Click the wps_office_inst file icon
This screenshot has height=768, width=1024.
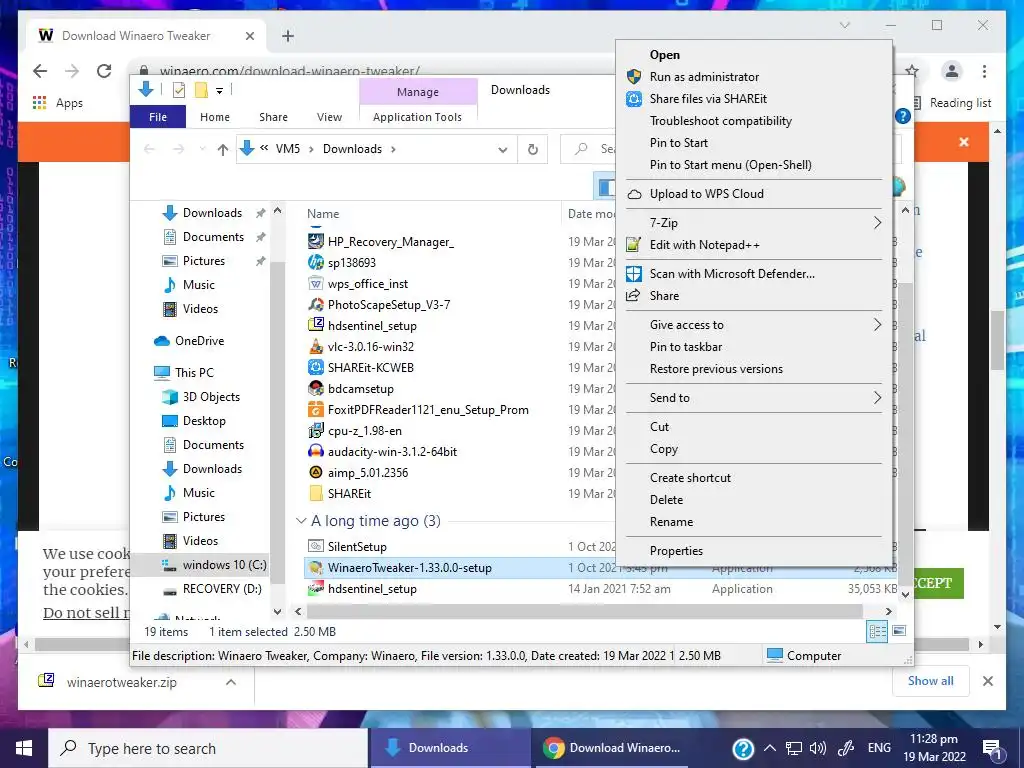coord(316,284)
